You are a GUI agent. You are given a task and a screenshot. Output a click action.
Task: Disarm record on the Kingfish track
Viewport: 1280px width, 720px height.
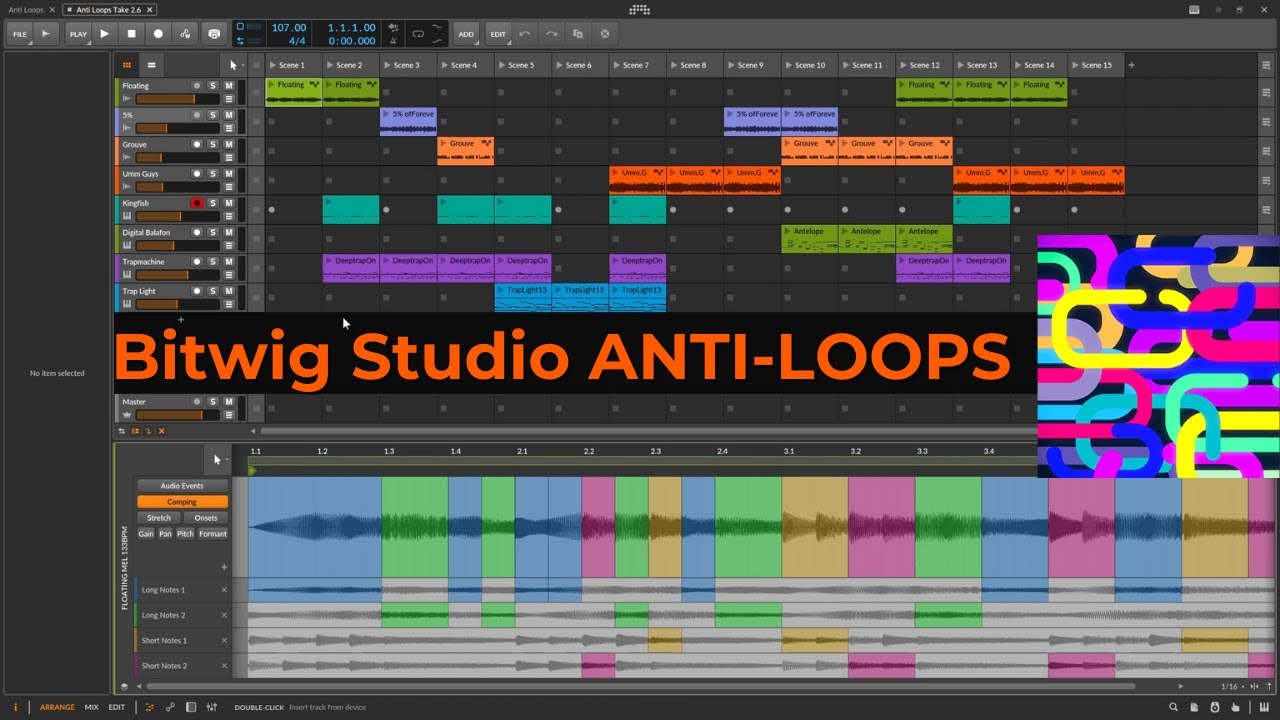[197, 203]
